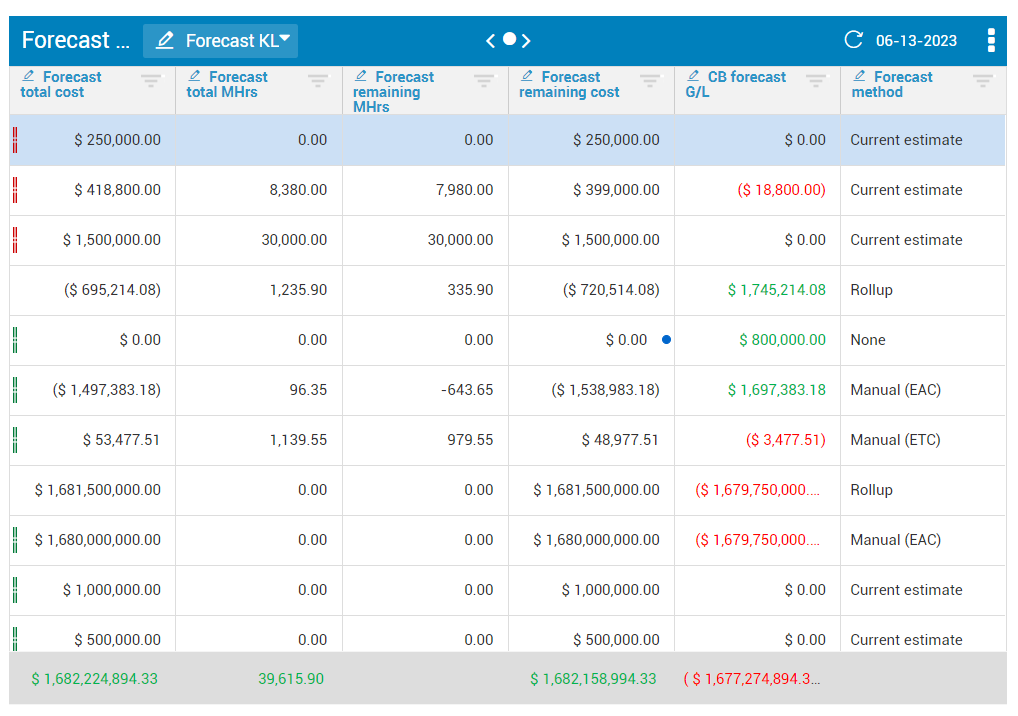Image resolution: width=1018 pixels, height=716 pixels.
Task: Edit the 8,380.00 total MHrs cell
Action: click(x=298, y=190)
